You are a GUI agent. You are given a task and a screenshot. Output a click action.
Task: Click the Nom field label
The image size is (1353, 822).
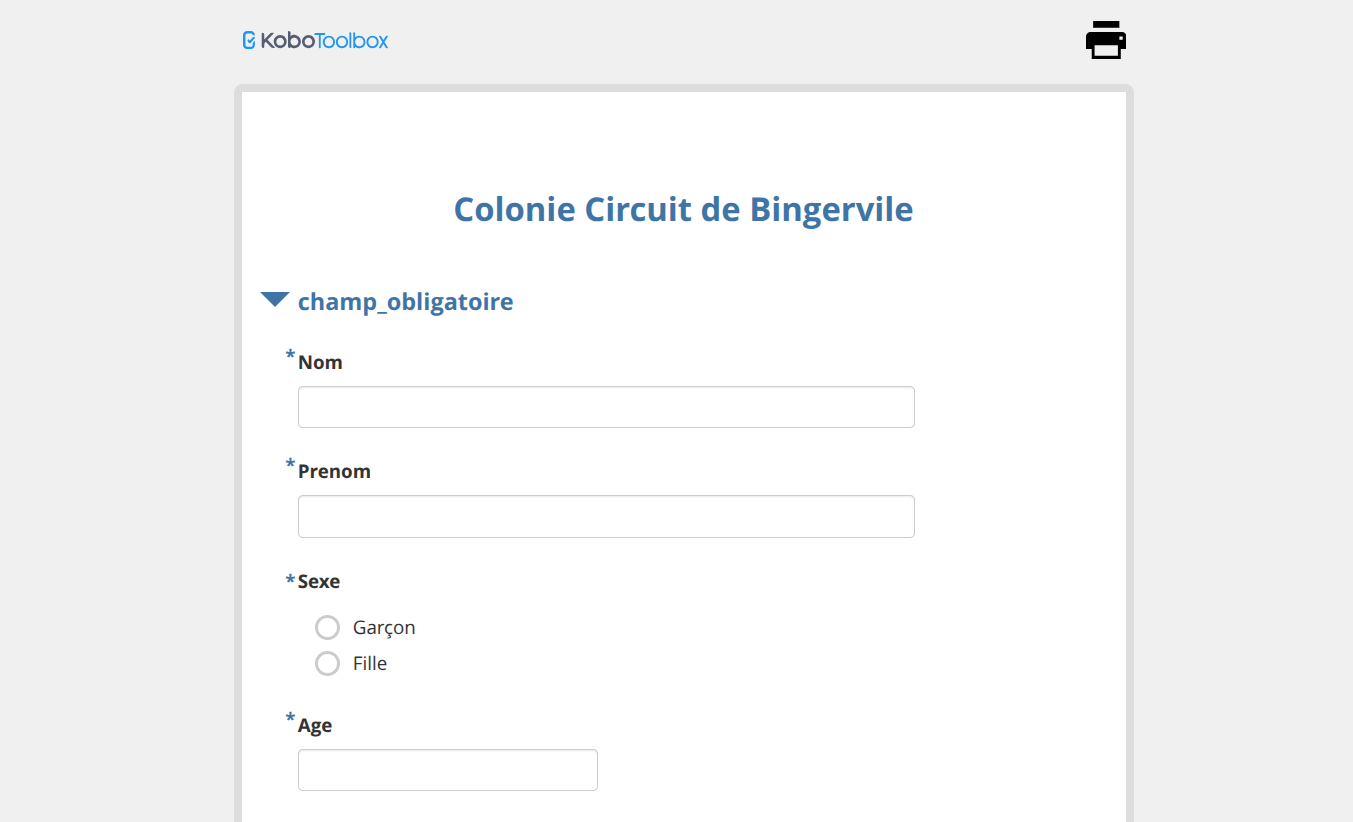click(x=320, y=363)
